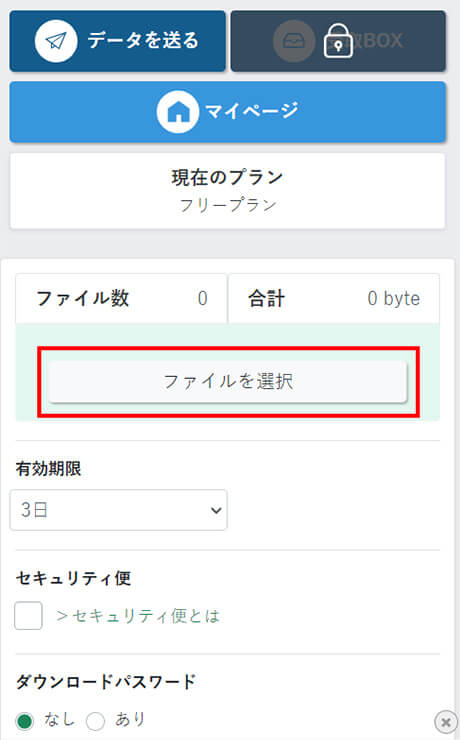This screenshot has height=740, width=460.
Task: Click the 有効期限 label
Action: (49, 469)
